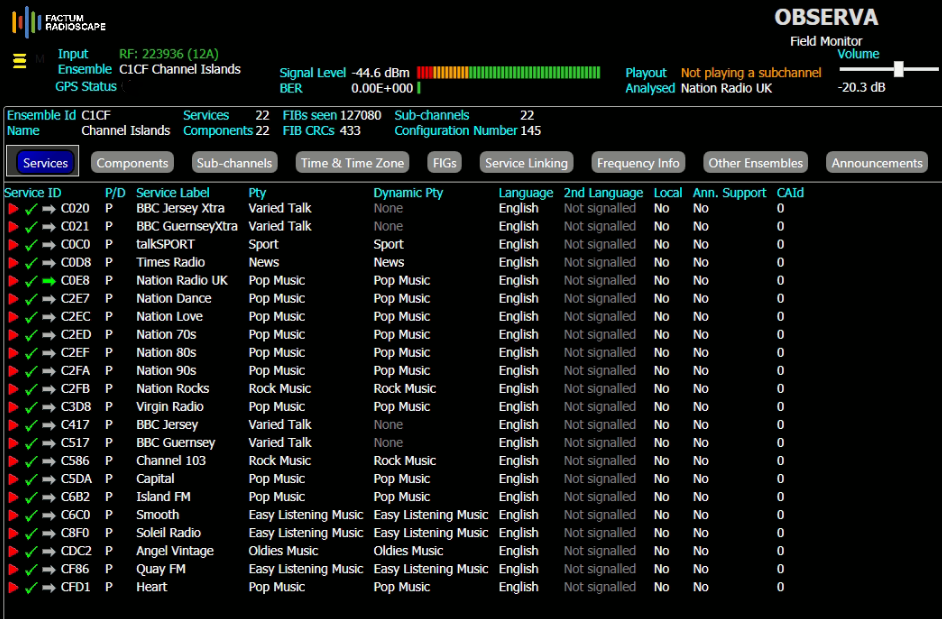942x619 pixels.
Task: Click Oldies Music Pty for Angel Vintage
Action: point(284,551)
